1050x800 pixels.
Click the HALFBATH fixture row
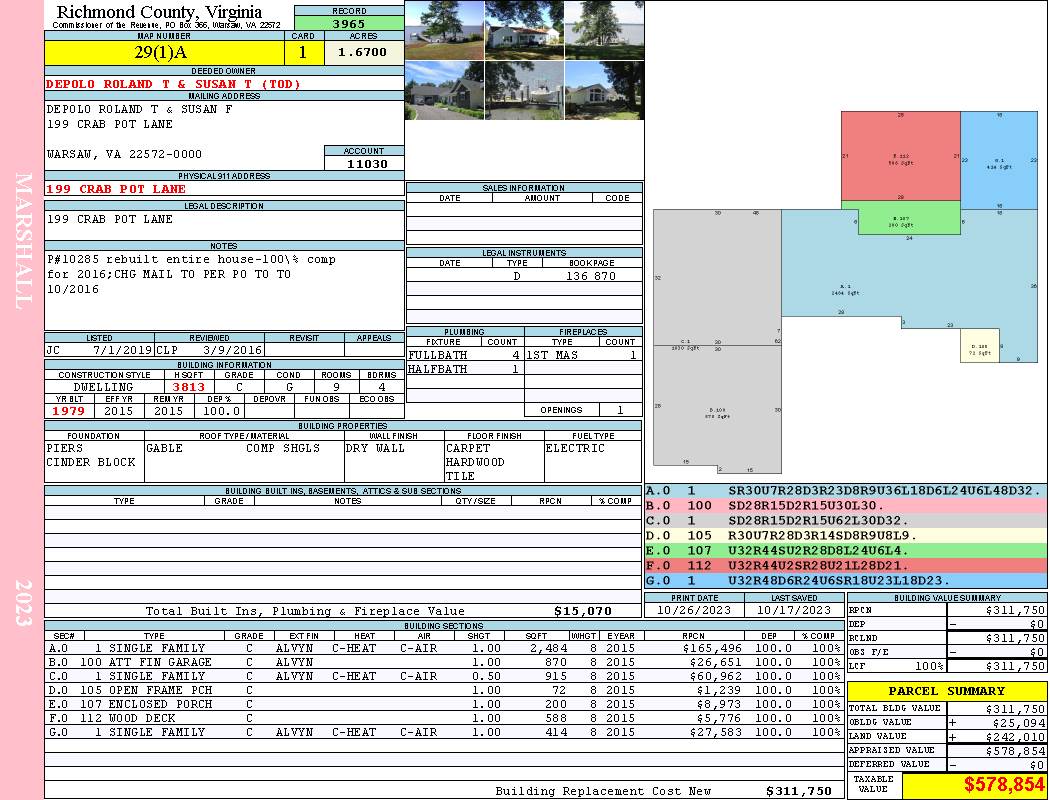[465, 369]
